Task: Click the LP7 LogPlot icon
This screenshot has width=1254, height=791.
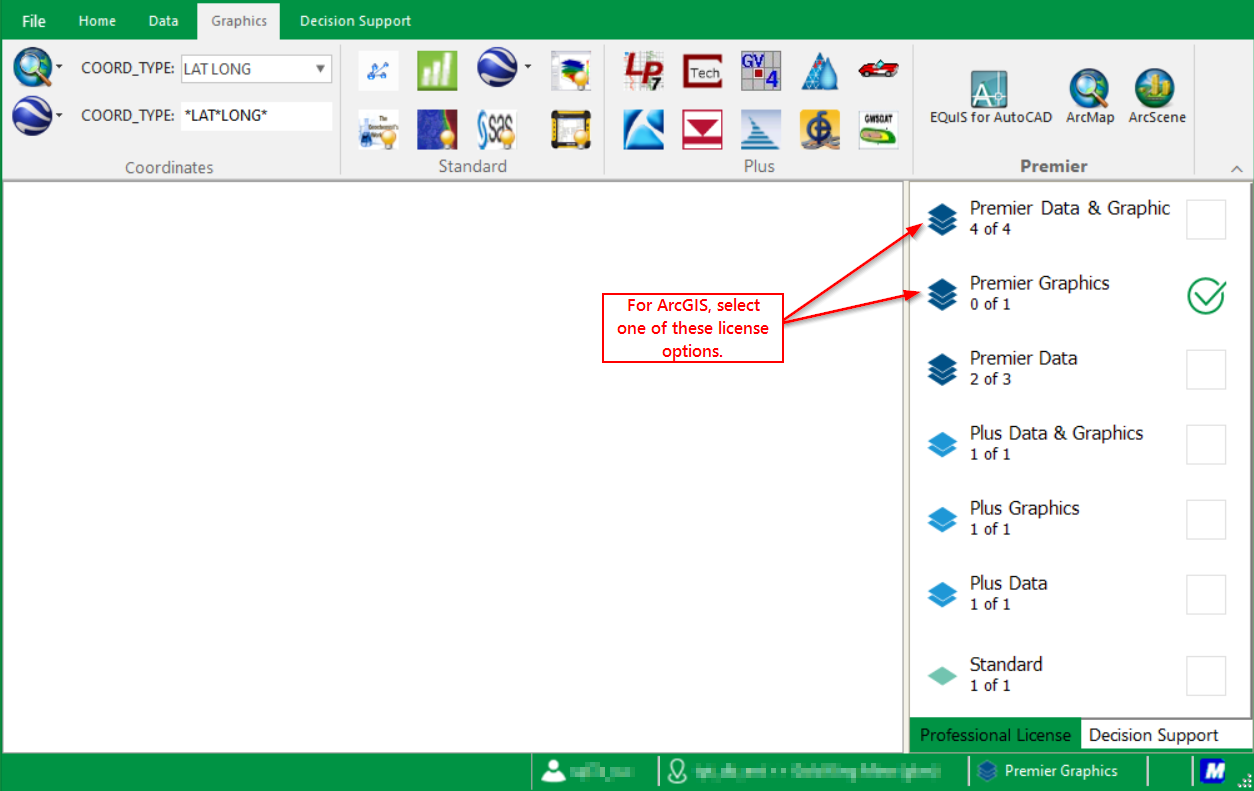Action: pyautogui.click(x=644, y=70)
